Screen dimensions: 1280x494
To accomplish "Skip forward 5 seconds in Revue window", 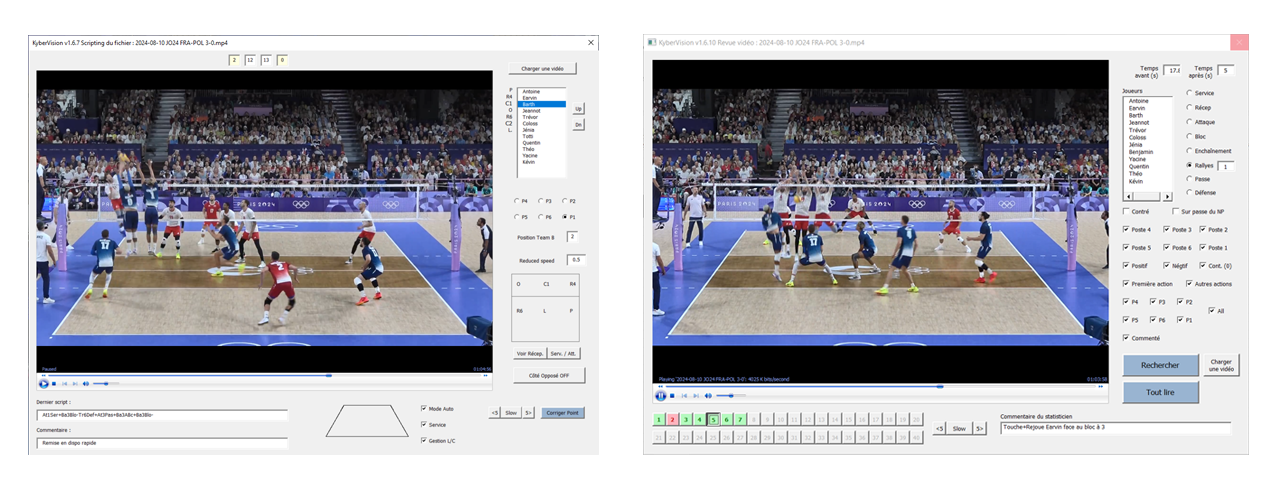I will [x=980, y=428].
